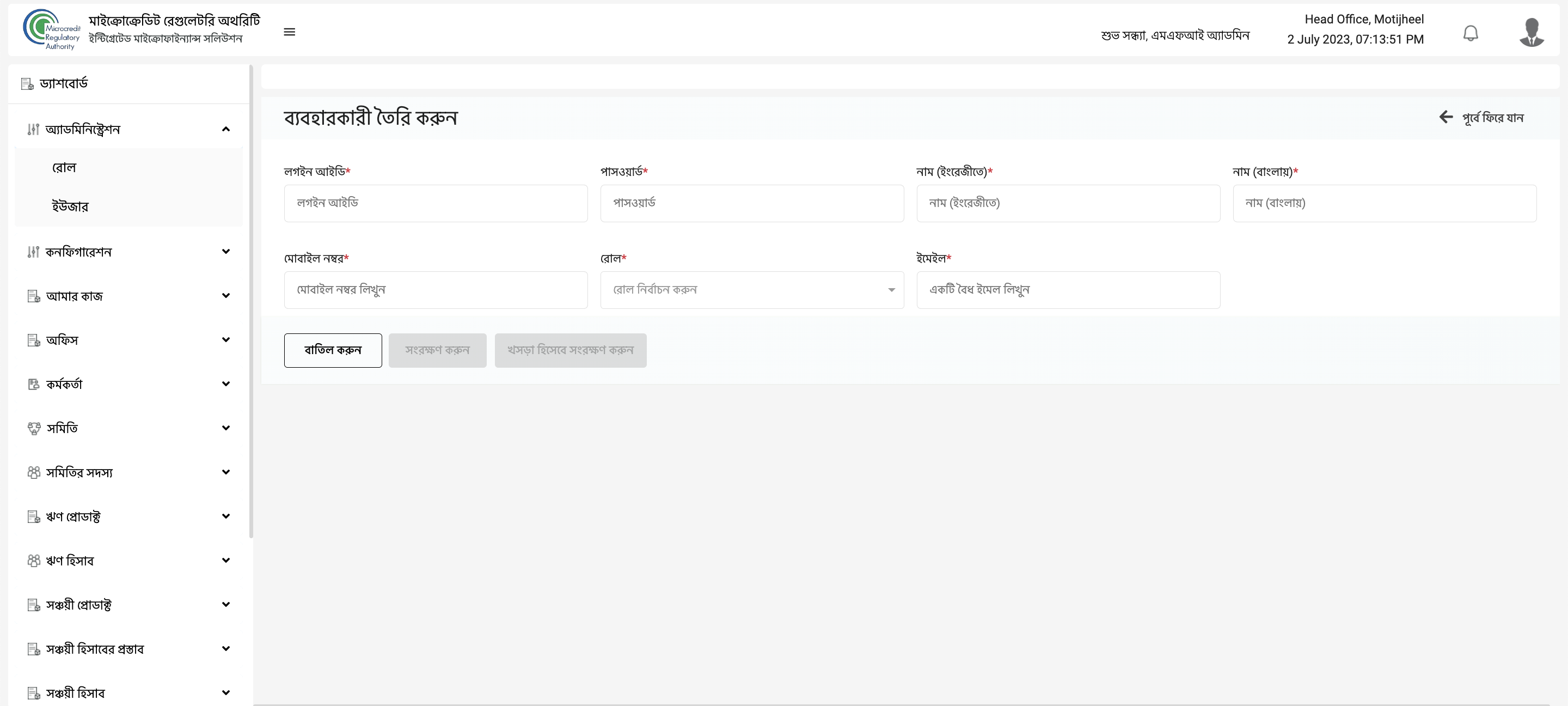Select অ্যাডমিনিস্ট্রেশন menu label
This screenshot has width=1568, height=706.
tap(83, 129)
